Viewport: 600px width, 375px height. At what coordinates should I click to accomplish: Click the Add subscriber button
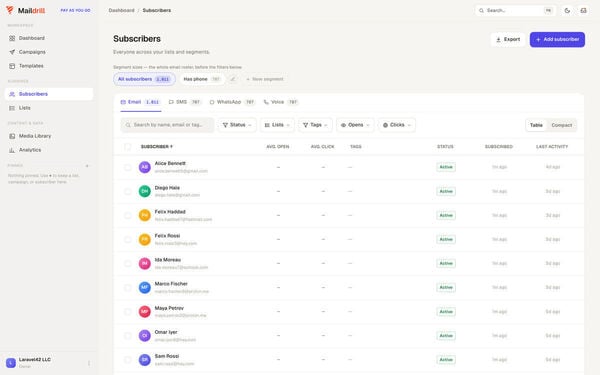coord(557,39)
